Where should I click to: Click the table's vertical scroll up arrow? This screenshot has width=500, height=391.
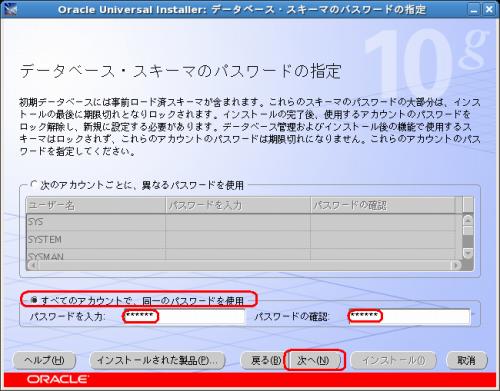(x=468, y=220)
